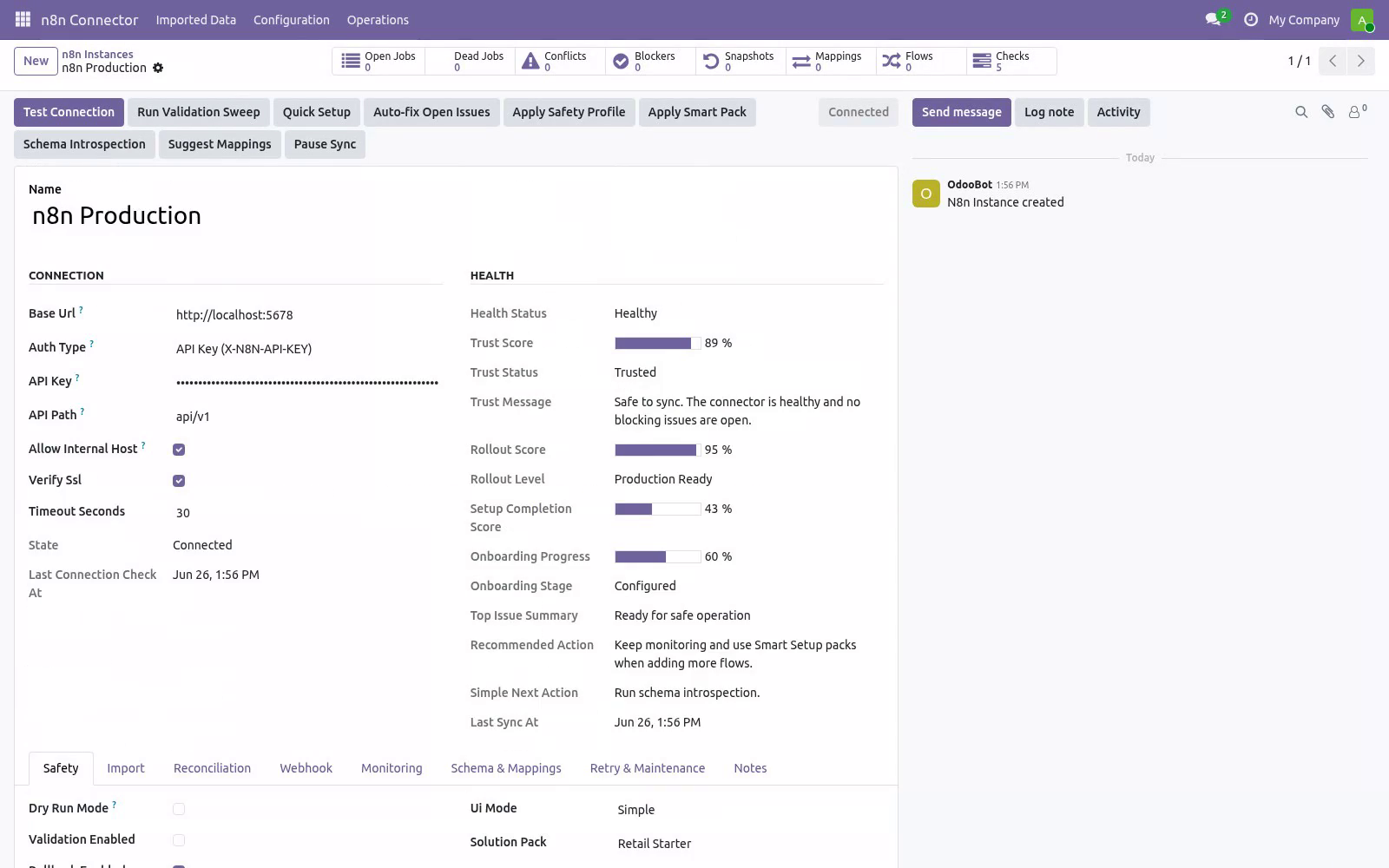Switch to Schema & Mappings tab
The width and height of the screenshot is (1389, 868).
pyautogui.click(x=506, y=768)
